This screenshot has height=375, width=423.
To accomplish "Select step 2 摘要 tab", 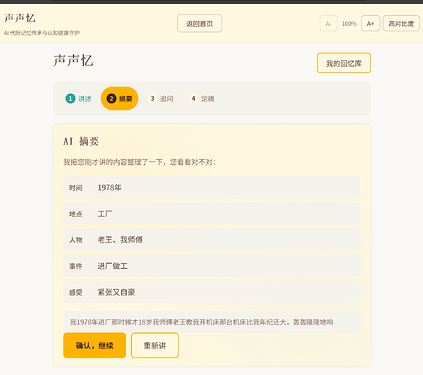I will [119, 99].
